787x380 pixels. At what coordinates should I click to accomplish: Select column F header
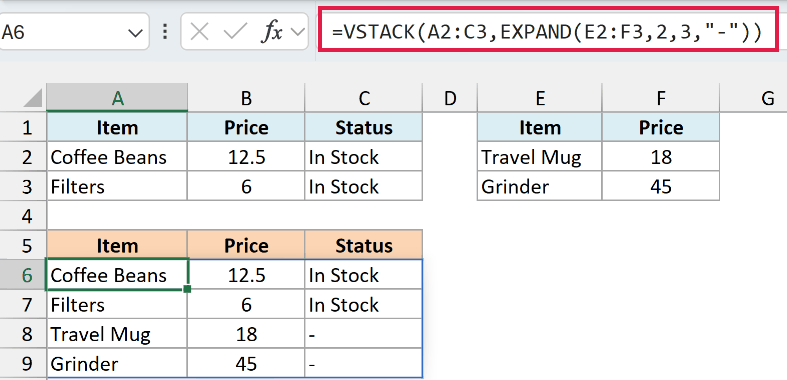661,98
